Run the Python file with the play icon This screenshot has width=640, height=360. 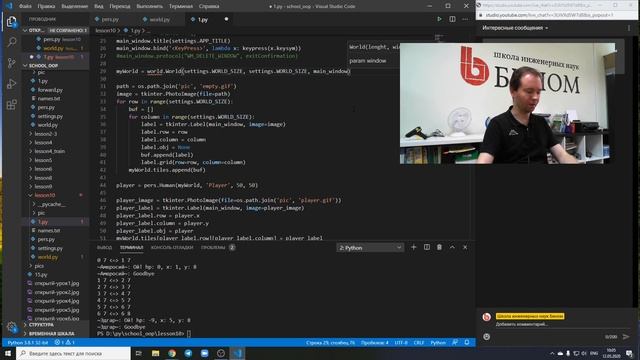tap(439, 19)
